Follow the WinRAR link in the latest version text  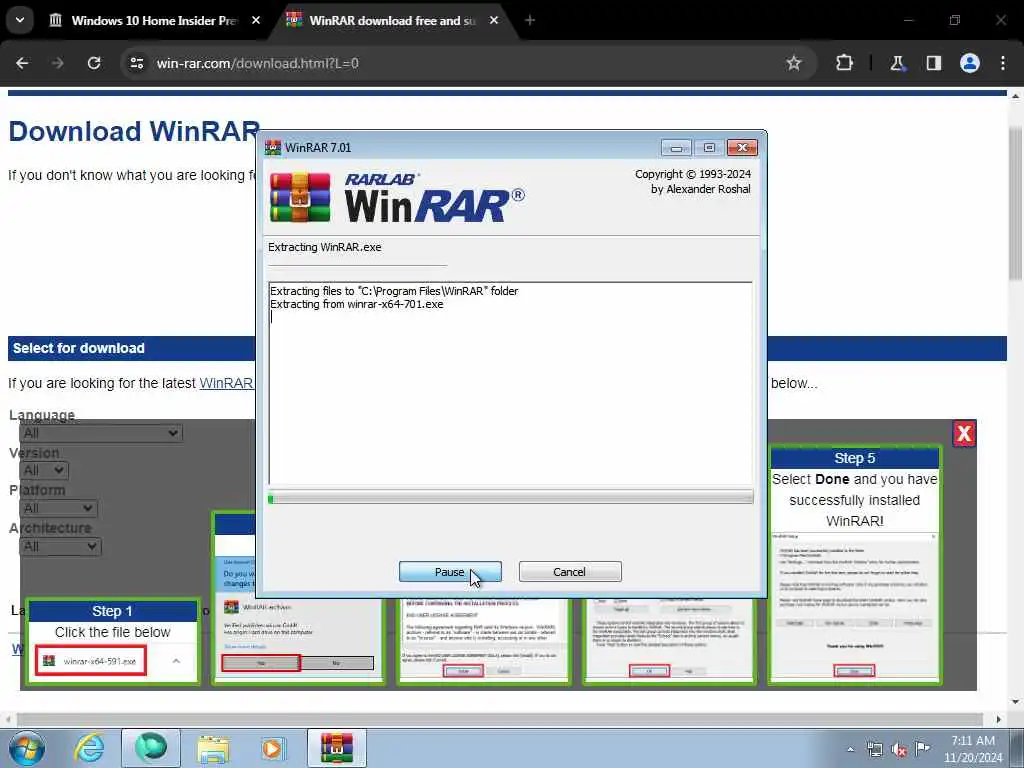[226, 383]
